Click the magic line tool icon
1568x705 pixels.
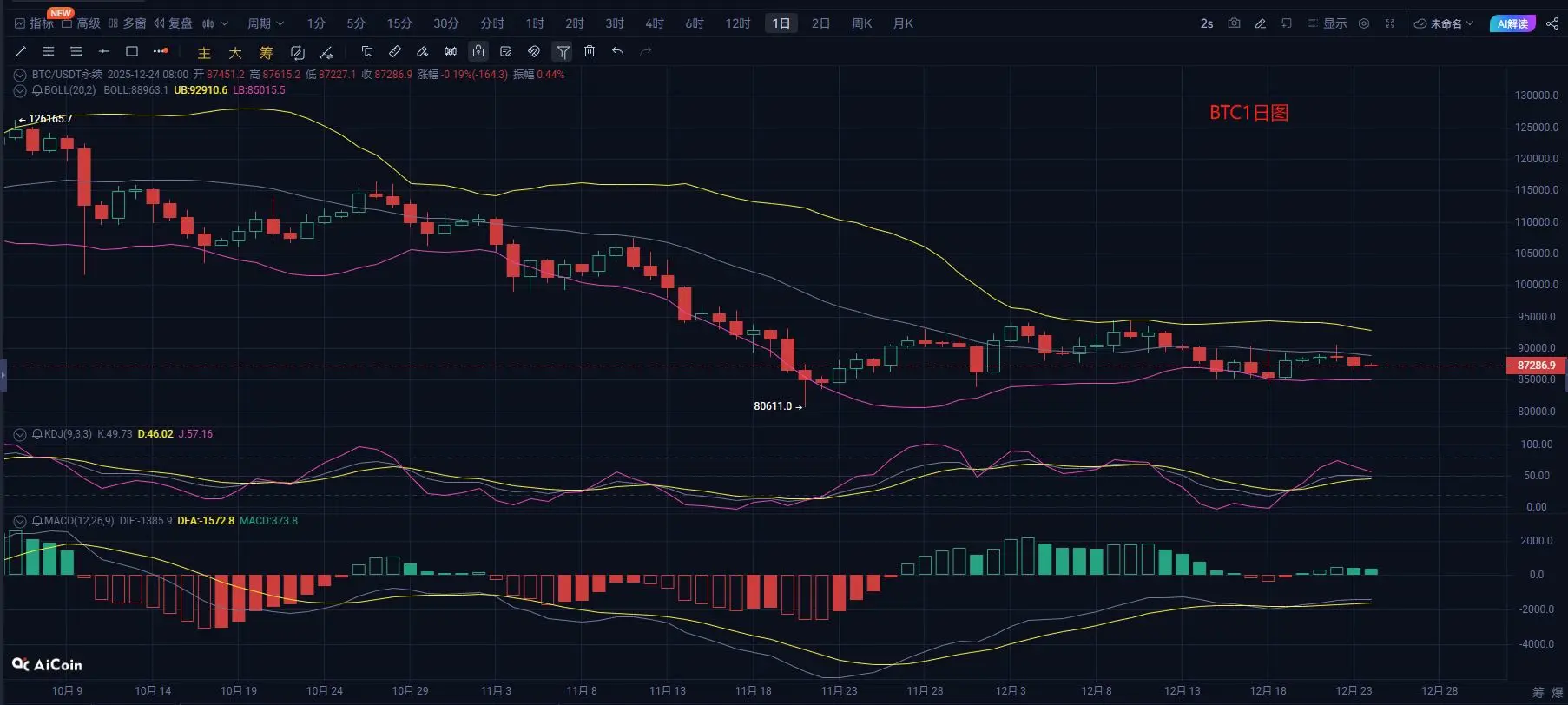(326, 53)
